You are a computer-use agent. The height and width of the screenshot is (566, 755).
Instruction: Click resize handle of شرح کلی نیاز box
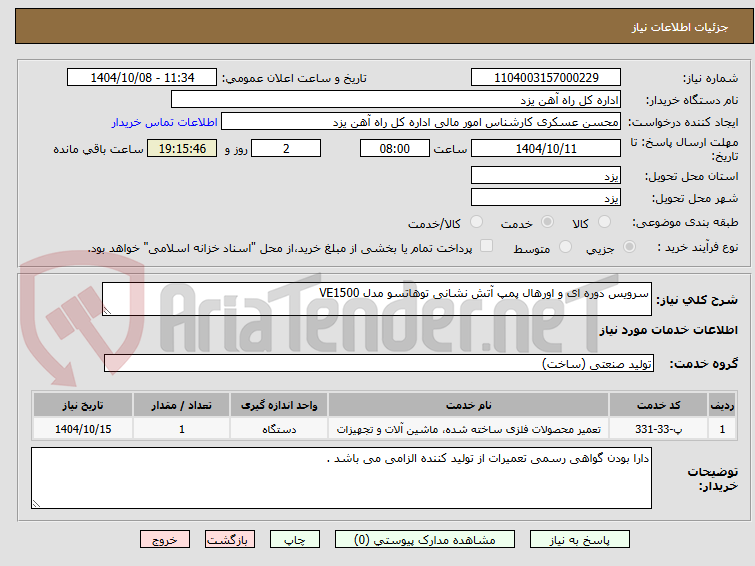tap(107, 311)
